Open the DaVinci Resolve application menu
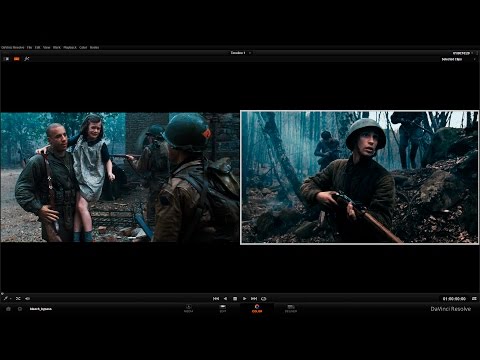Screen dimensions: 480x360 pyautogui.click(x=13, y=48)
